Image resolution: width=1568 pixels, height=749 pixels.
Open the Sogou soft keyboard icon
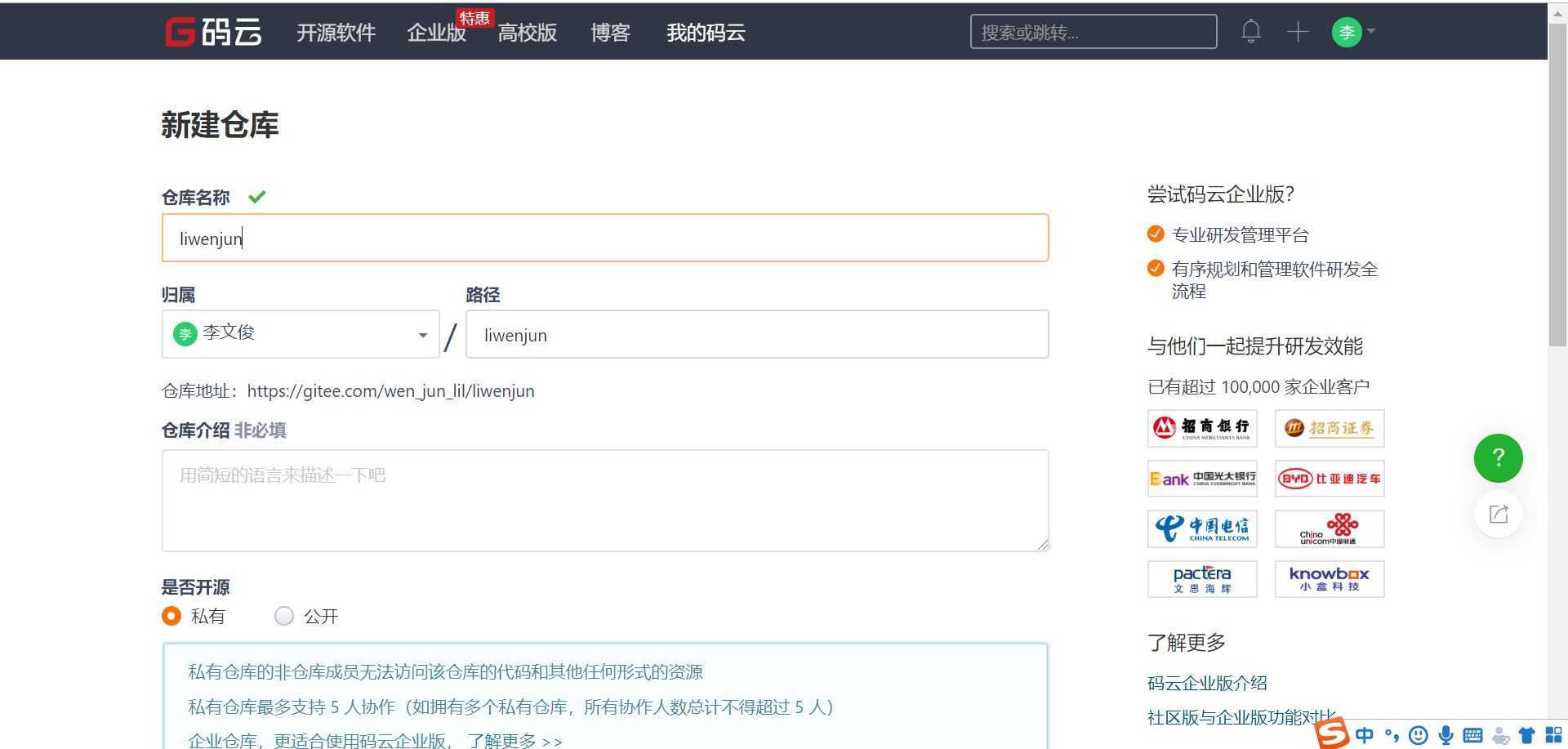click(1472, 735)
